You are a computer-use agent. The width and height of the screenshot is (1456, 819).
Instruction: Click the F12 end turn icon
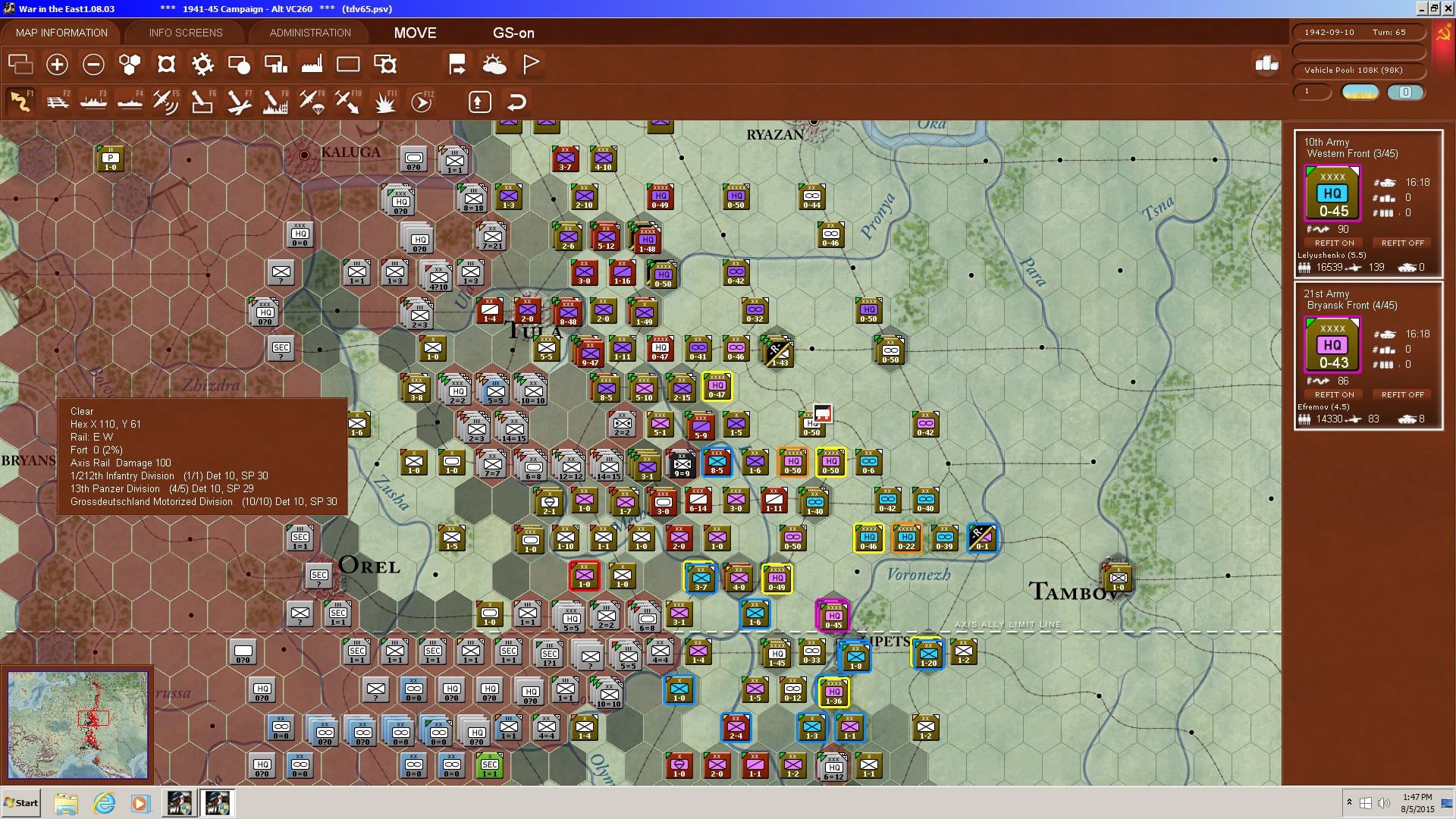(422, 102)
